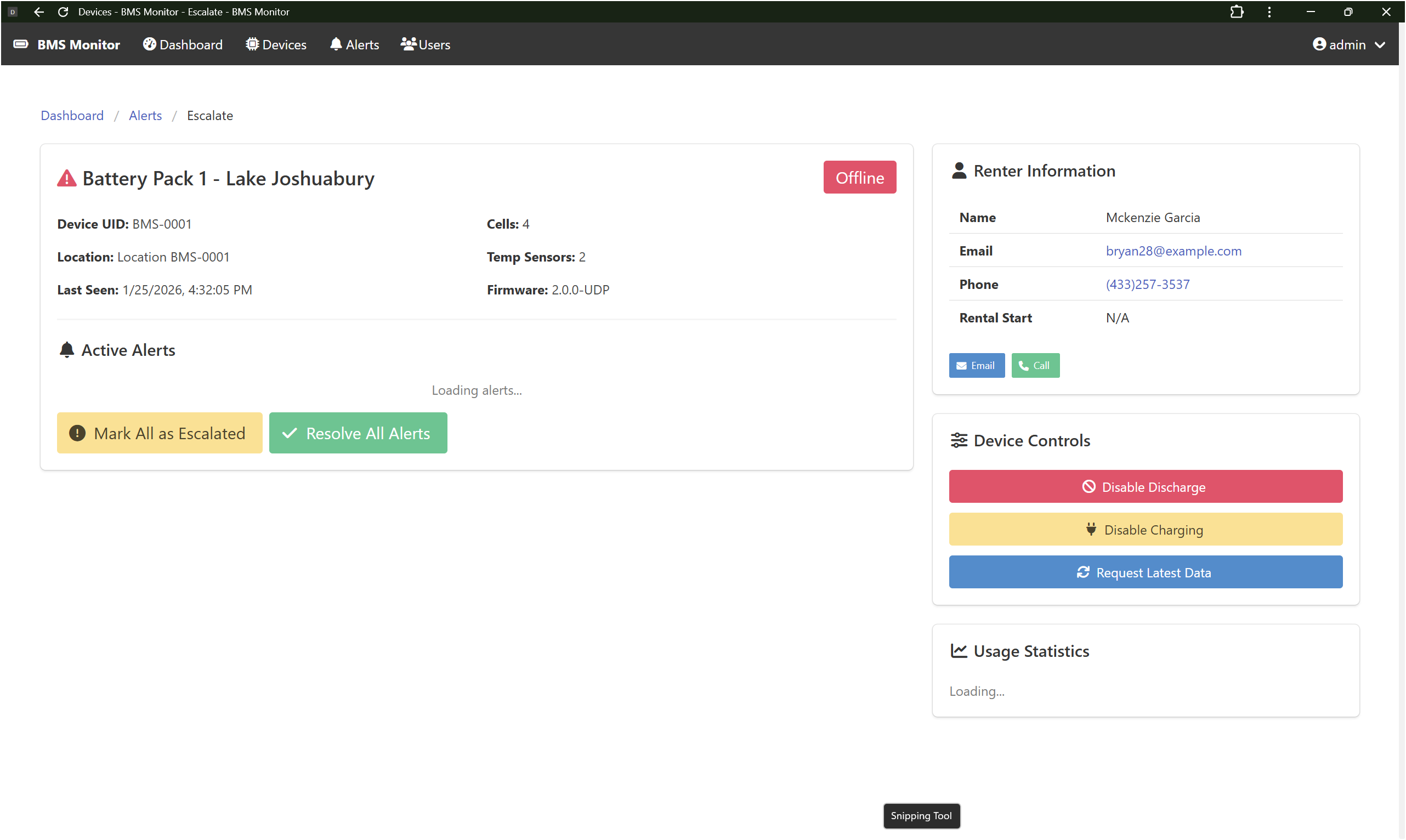This screenshot has width=1406, height=840.
Task: Click the Active Alerts bell icon
Action: pyautogui.click(x=67, y=350)
